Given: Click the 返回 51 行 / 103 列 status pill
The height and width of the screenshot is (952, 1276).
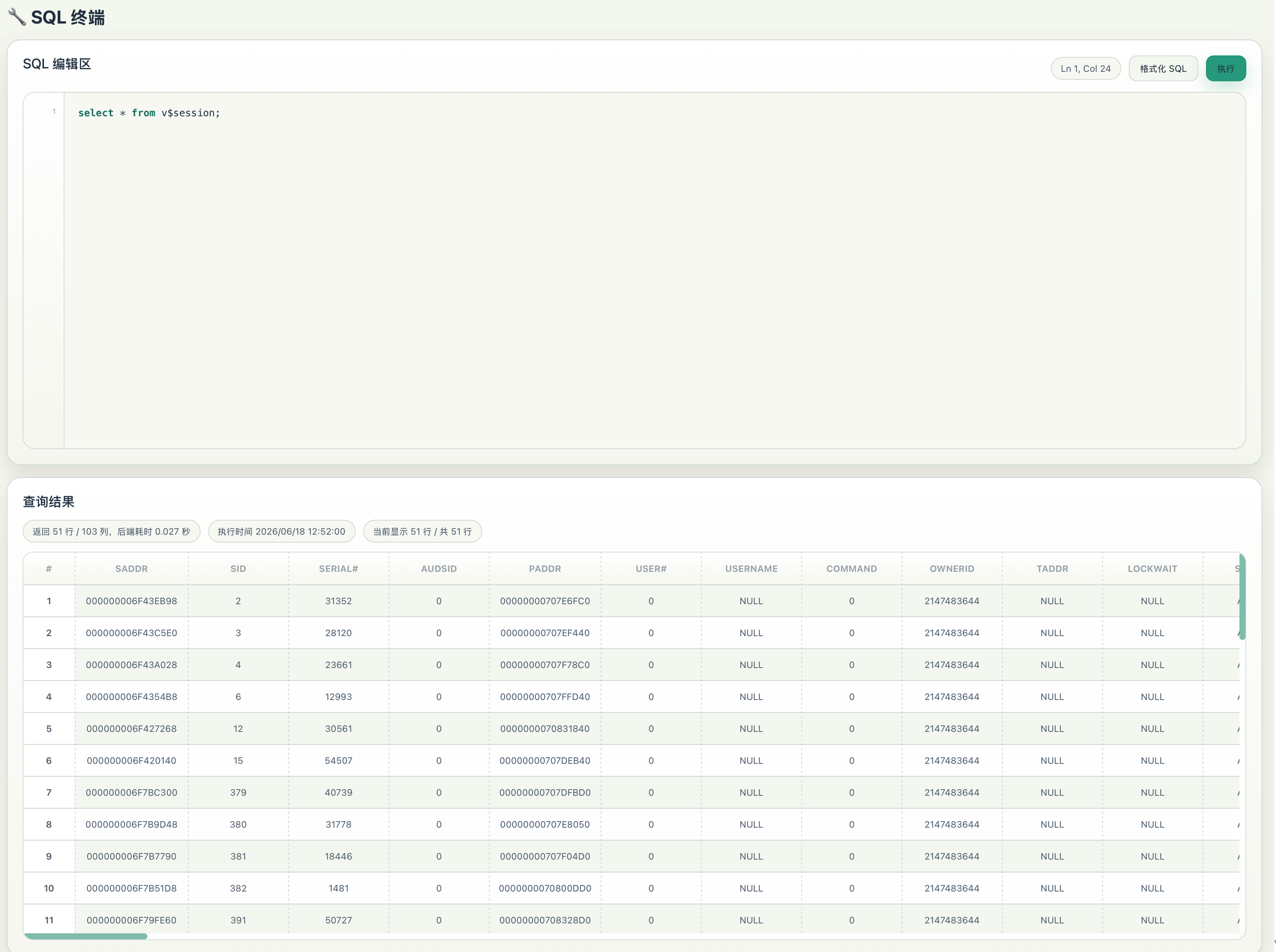Looking at the screenshot, I should (x=111, y=531).
